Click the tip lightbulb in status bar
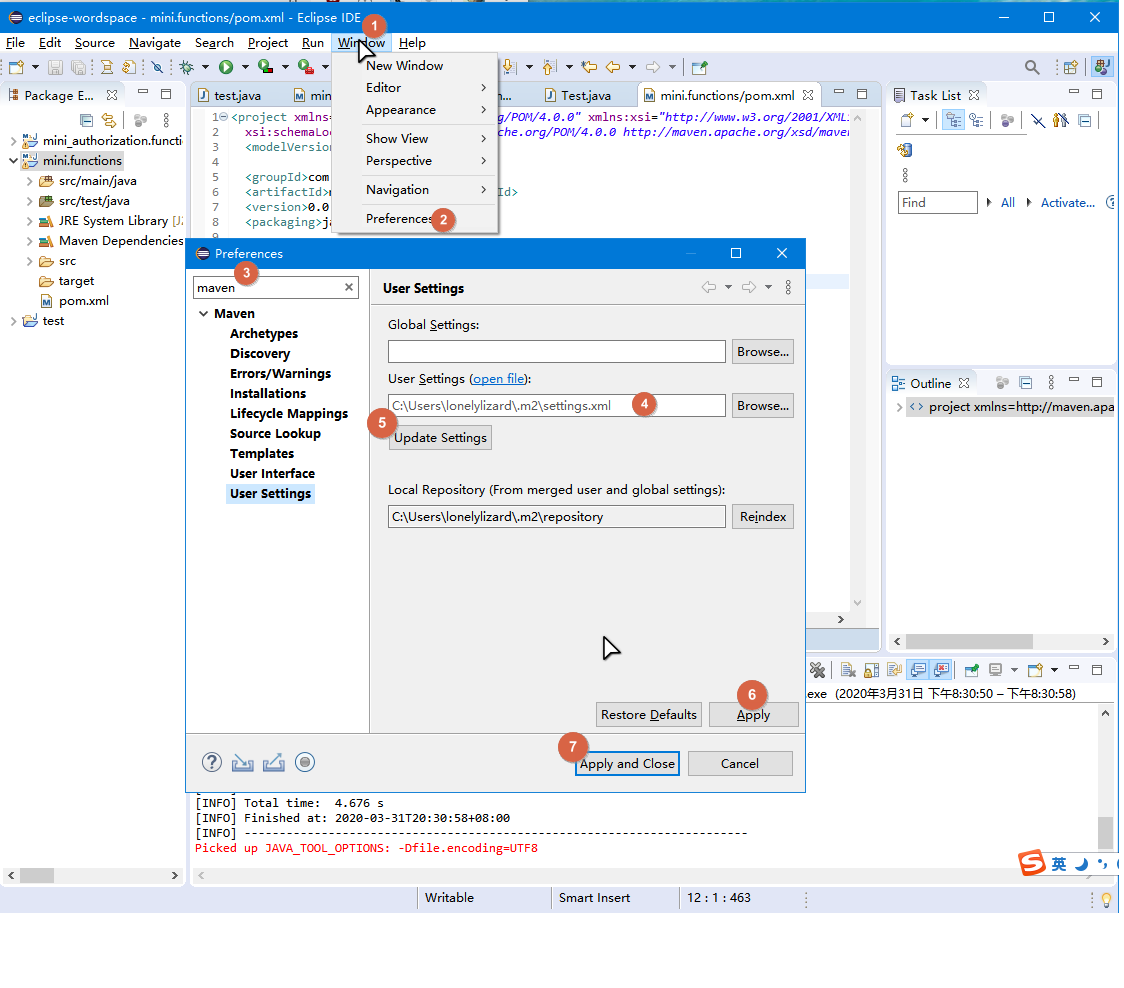The image size is (1124, 988). [1106, 899]
